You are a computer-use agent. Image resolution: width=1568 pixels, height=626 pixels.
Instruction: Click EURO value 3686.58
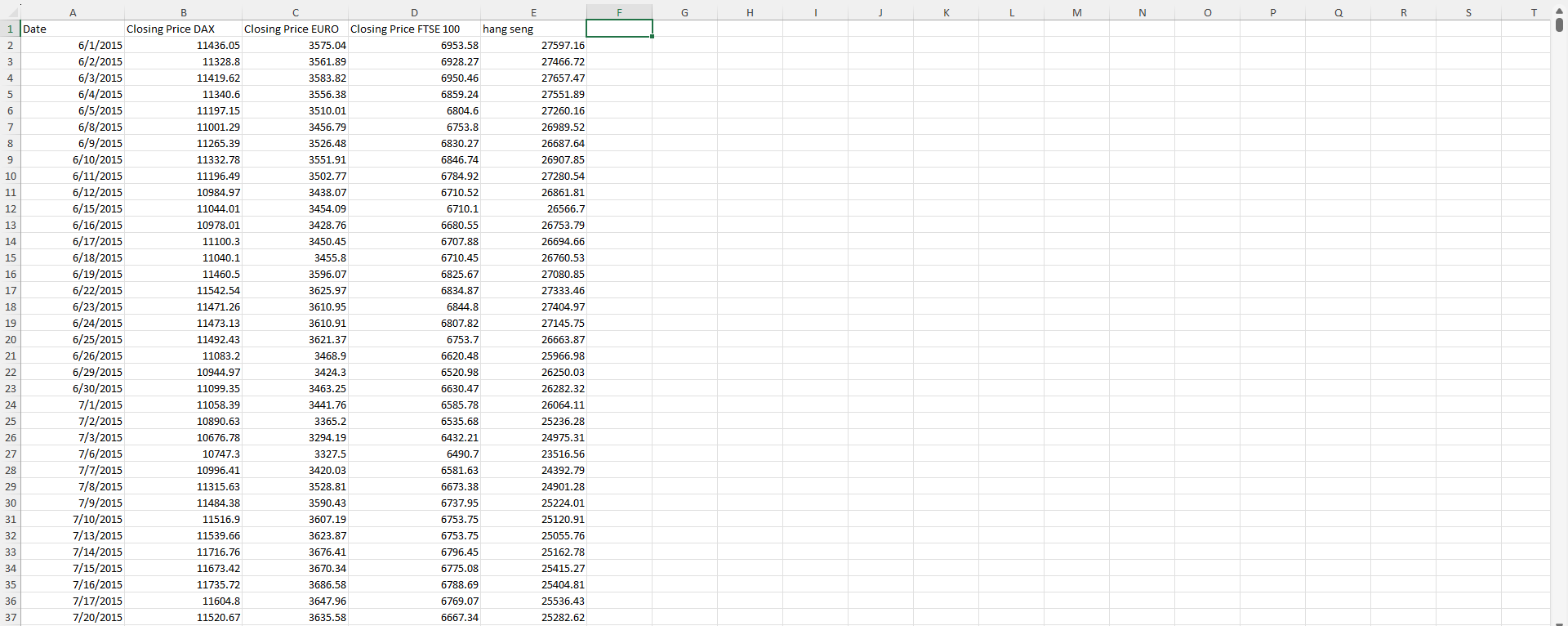[295, 584]
